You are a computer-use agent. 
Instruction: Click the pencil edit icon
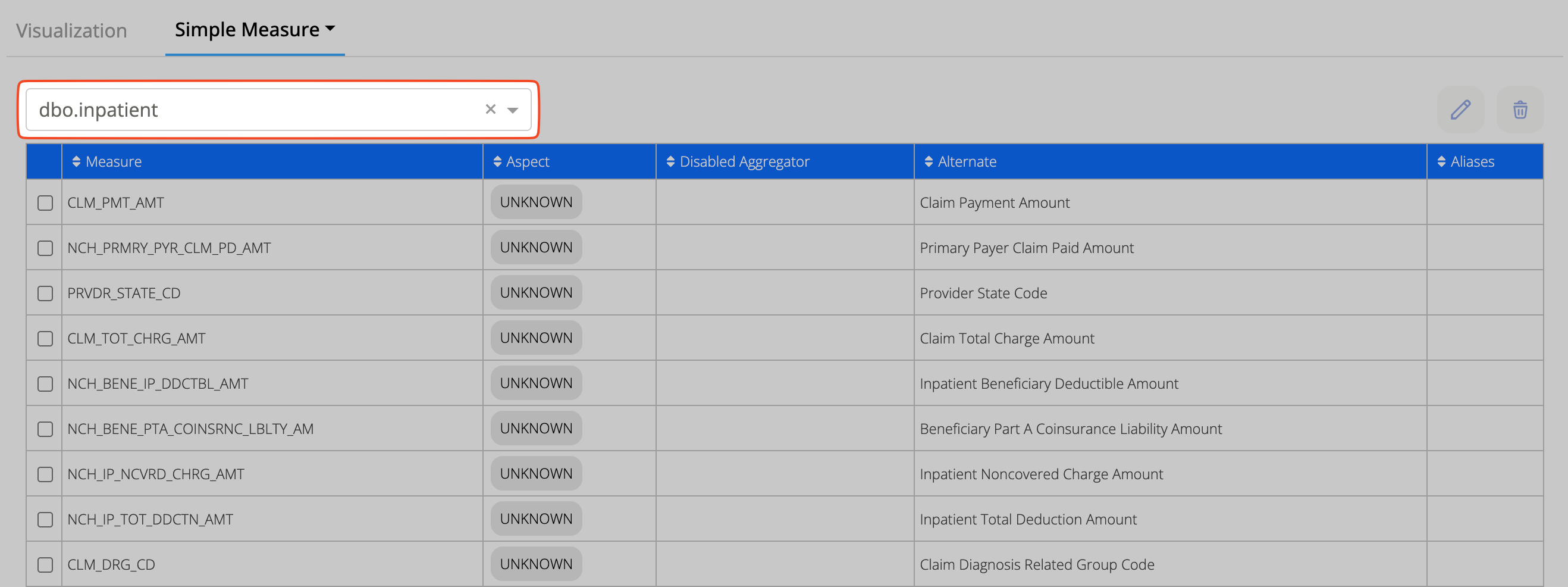1460,110
